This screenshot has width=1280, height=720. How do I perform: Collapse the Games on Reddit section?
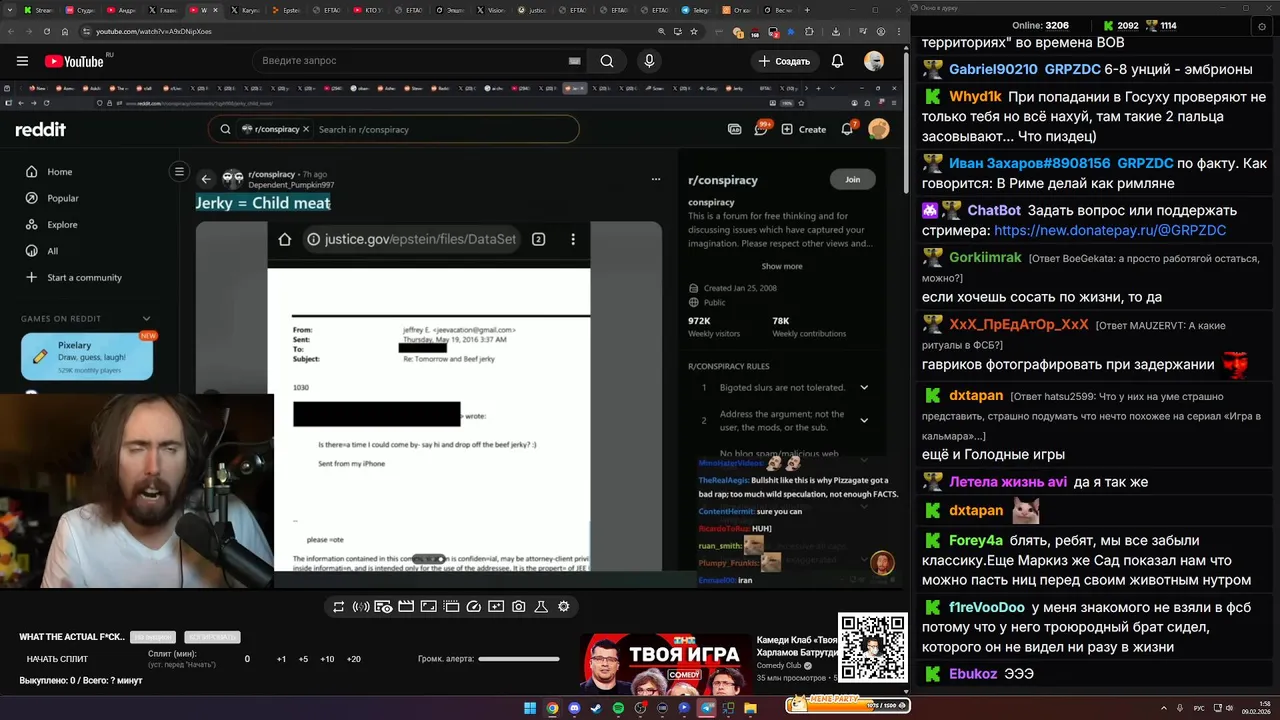(x=146, y=319)
